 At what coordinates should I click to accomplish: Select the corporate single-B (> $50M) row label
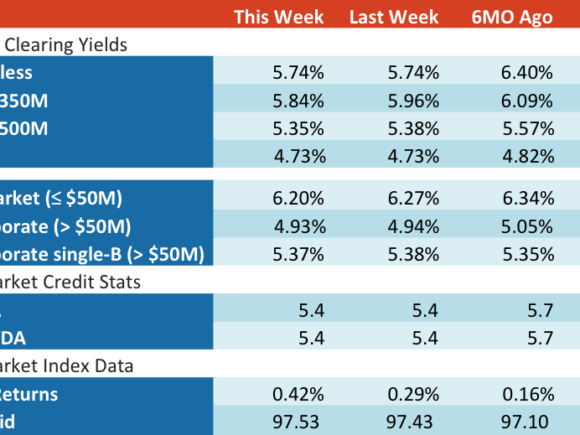point(102,254)
